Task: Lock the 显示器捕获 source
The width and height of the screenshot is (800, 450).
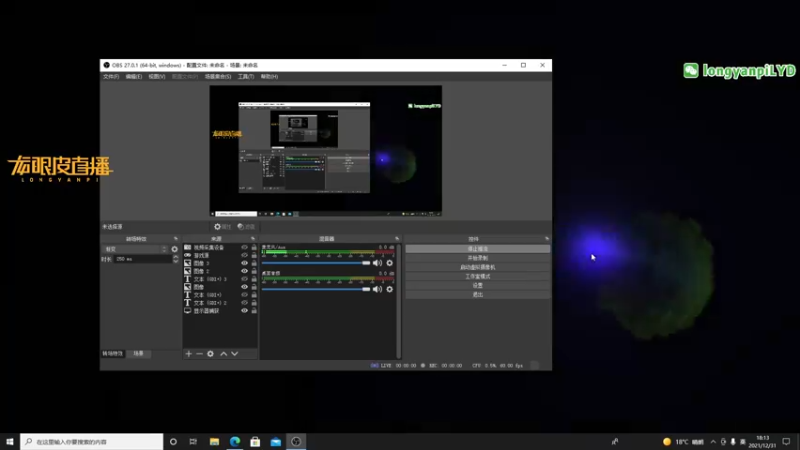Action: [254, 311]
